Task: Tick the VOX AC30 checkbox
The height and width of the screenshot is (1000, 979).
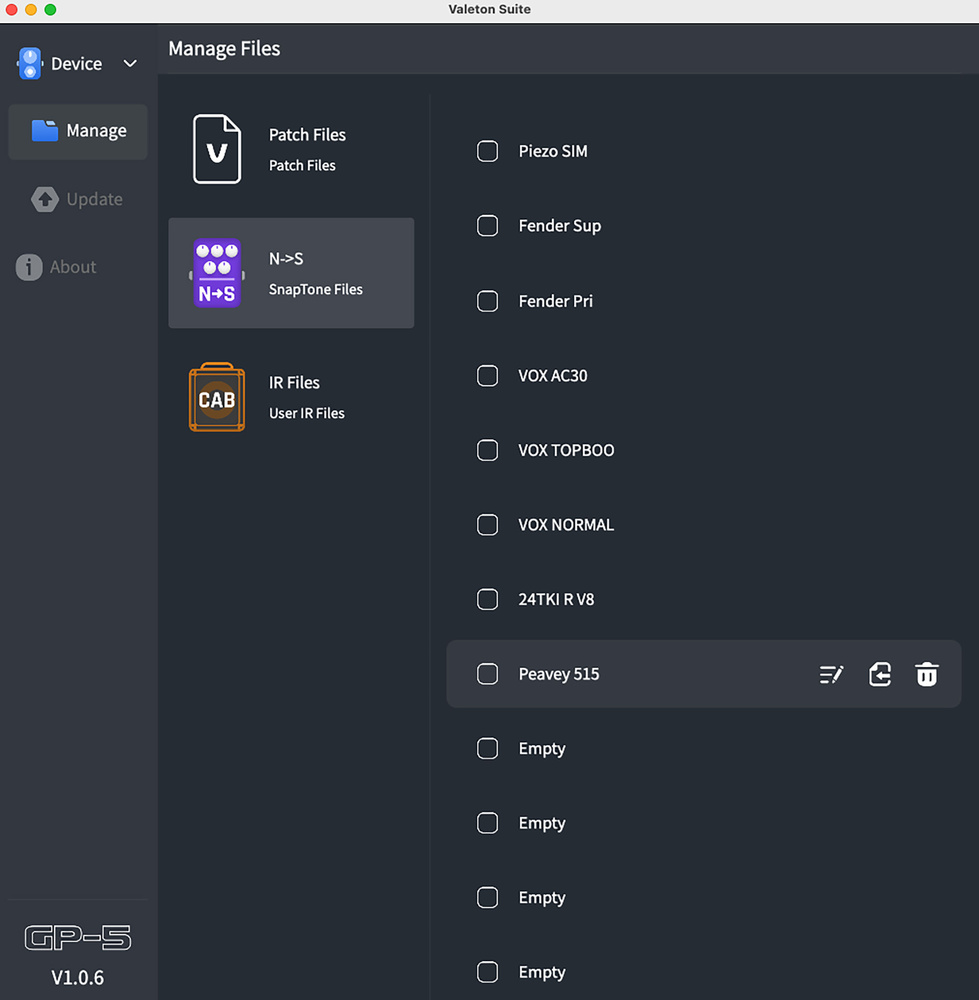Action: (488, 376)
